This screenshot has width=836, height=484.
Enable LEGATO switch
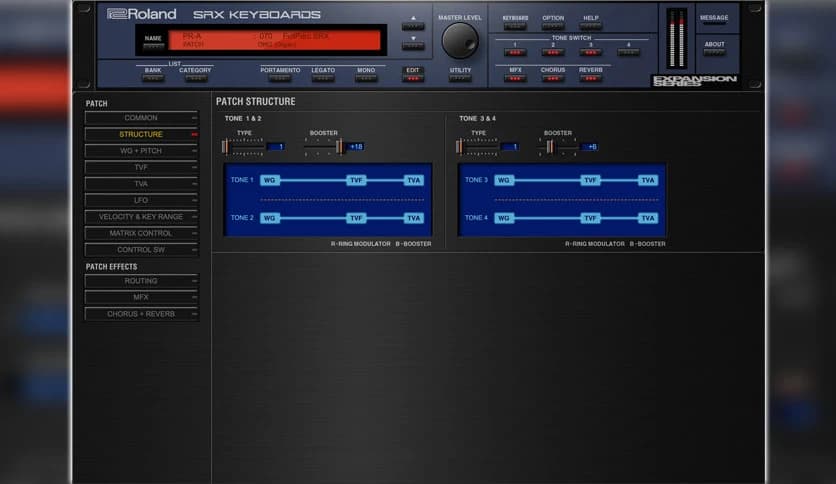pyautogui.click(x=323, y=78)
